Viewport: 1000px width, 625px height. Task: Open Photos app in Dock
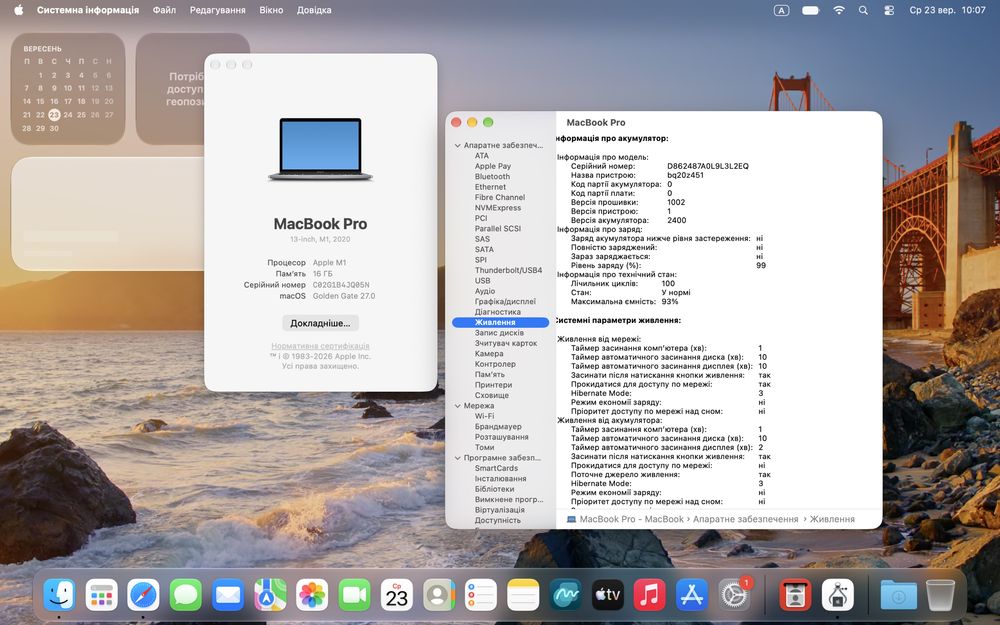pos(312,595)
